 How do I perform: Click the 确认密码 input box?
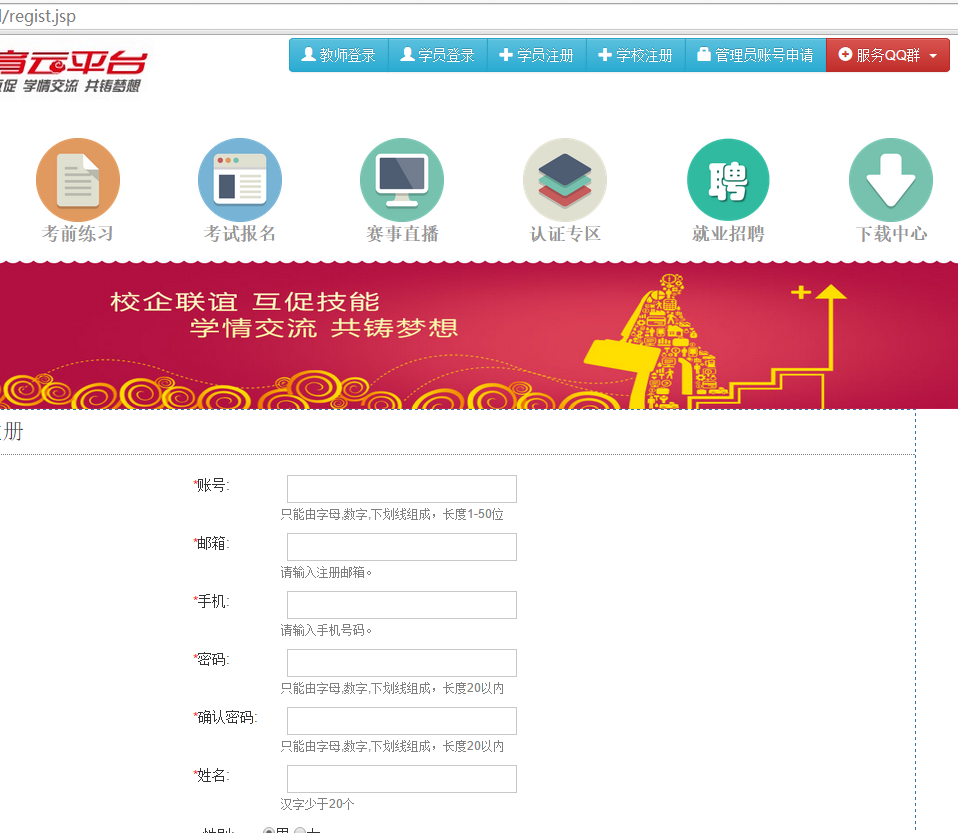coord(401,721)
